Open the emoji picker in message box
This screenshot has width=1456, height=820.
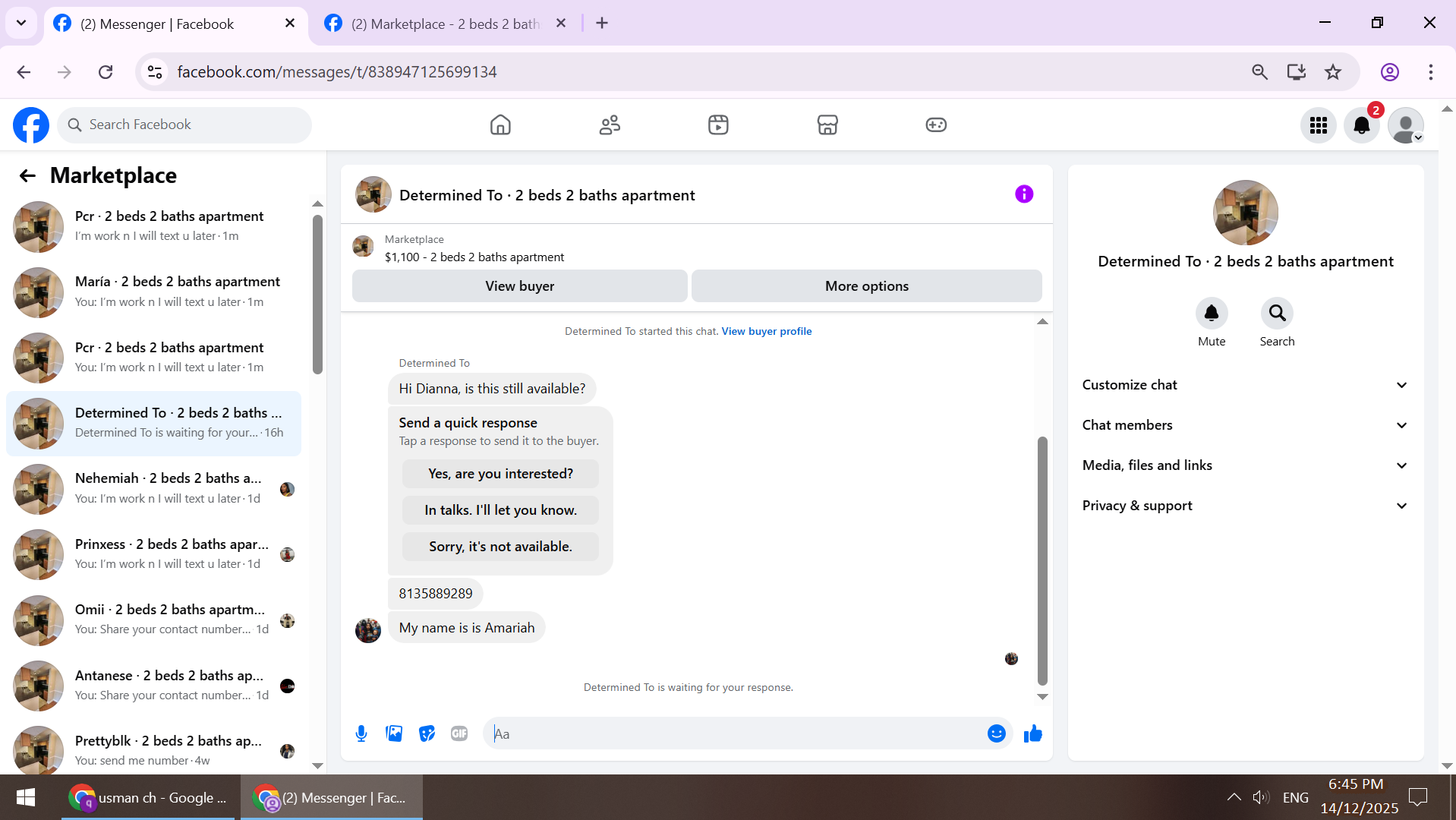coord(997,733)
